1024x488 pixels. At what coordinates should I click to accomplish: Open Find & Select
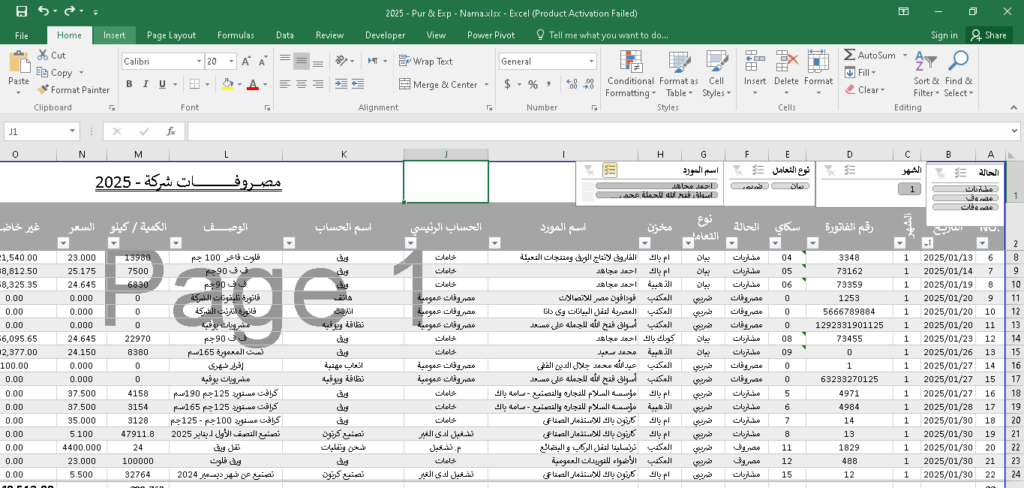[958, 74]
